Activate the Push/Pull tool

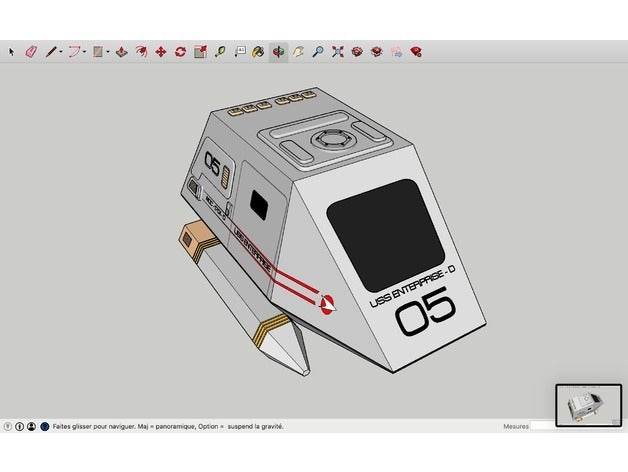(121, 52)
